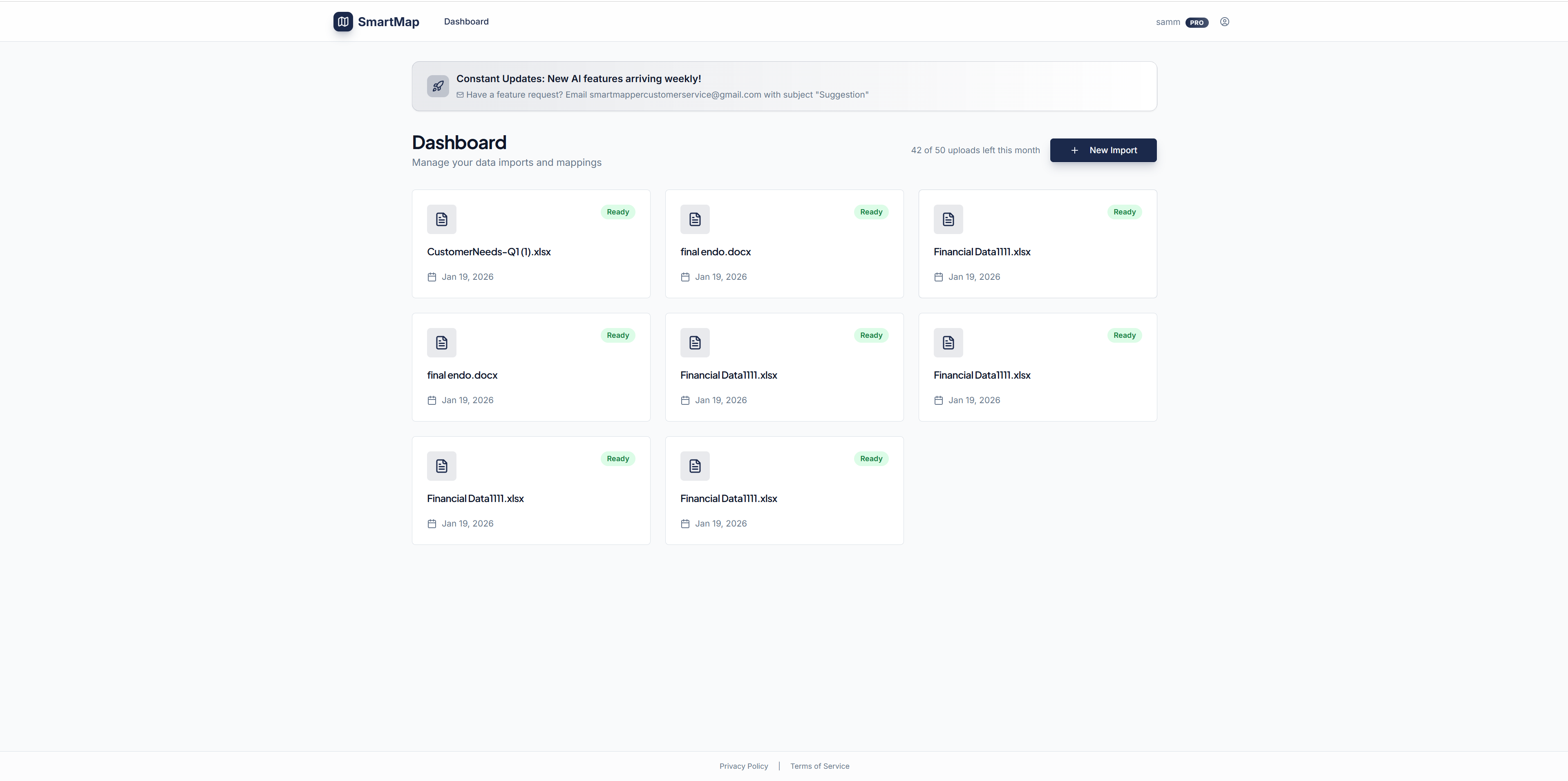Click the file icon on the bottom-left Financial Data1111.xlsx card
This screenshot has height=781, width=1568.
point(441,466)
